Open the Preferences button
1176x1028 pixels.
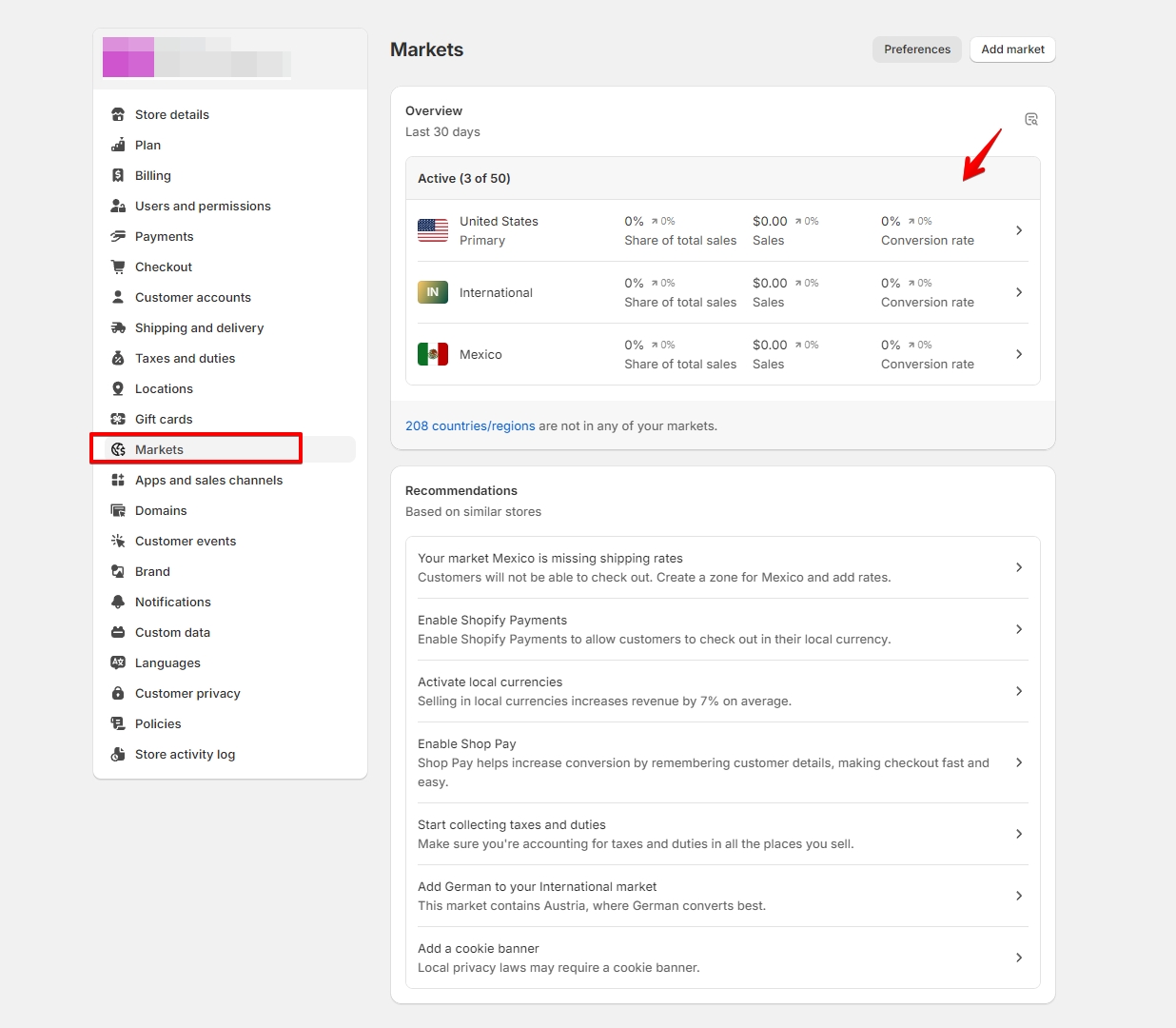[x=916, y=49]
